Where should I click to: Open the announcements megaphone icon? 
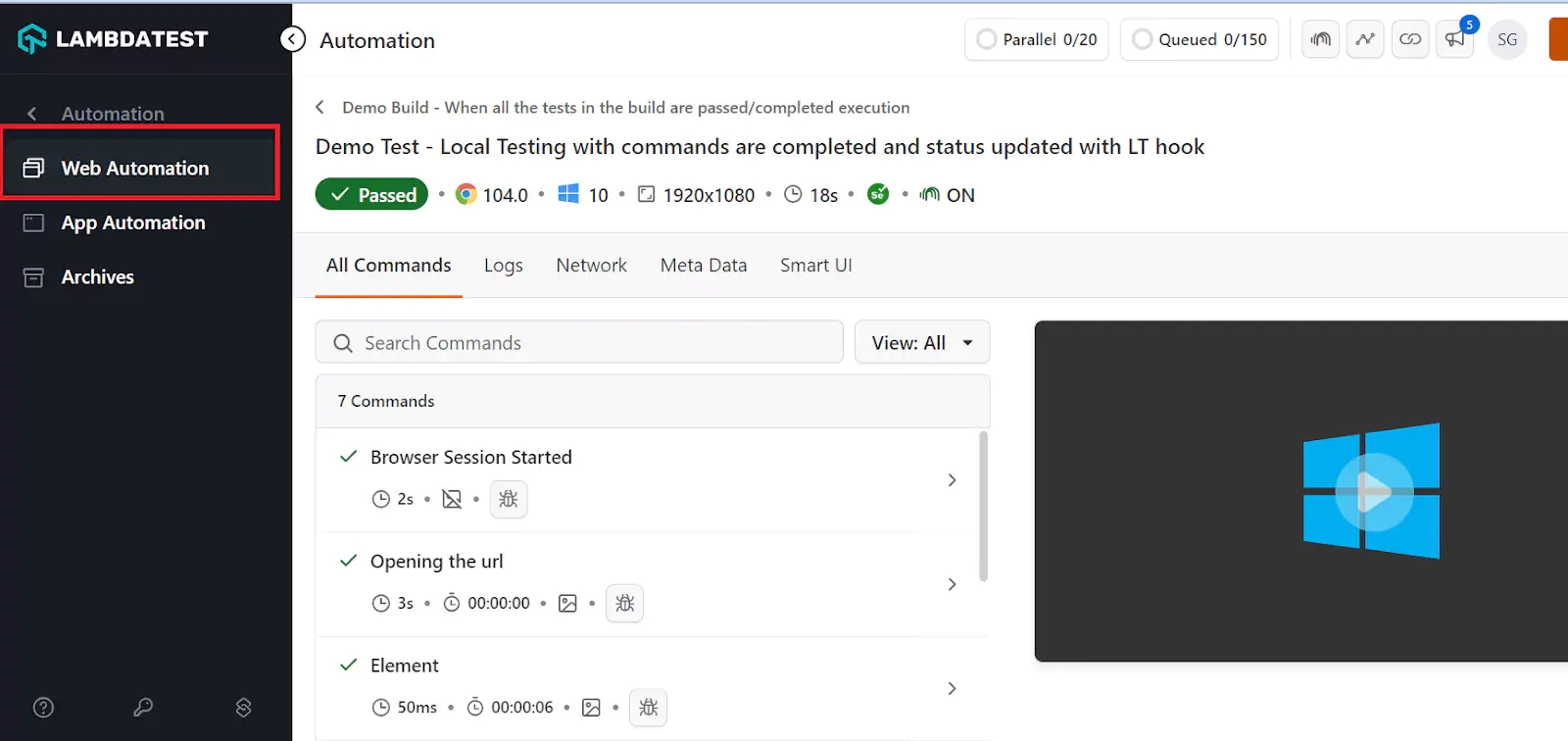(x=1455, y=39)
